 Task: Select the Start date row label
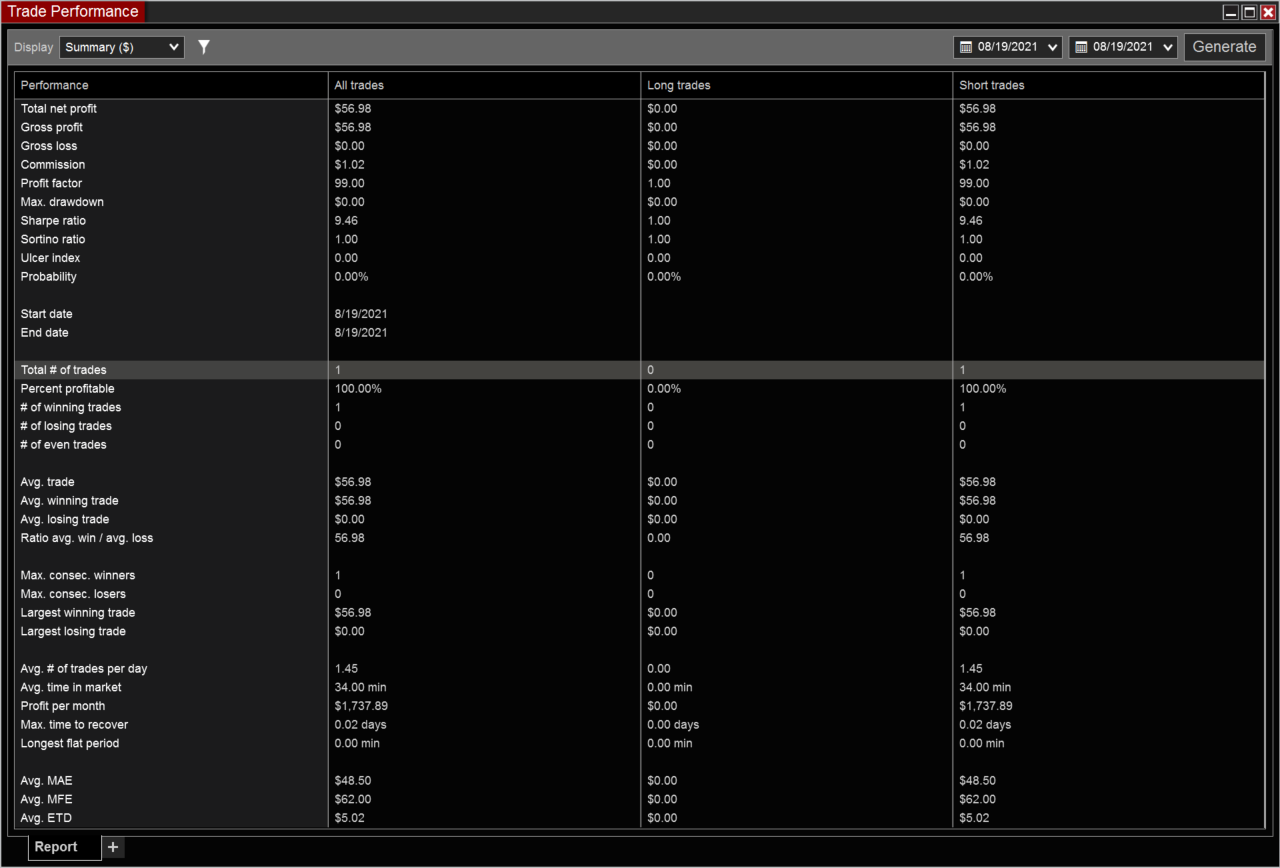coord(47,314)
